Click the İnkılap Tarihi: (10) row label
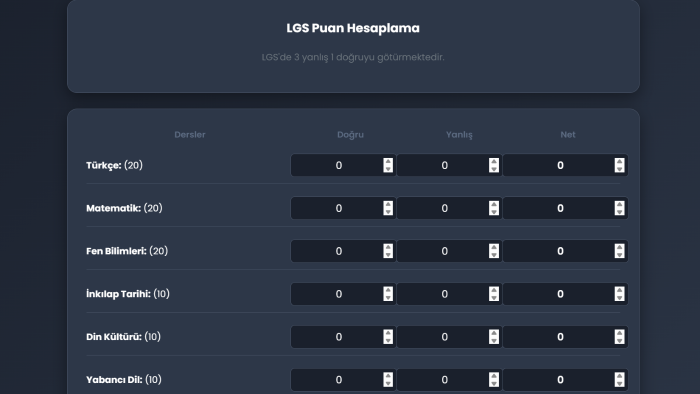This screenshot has height=394, width=700. 128,294
